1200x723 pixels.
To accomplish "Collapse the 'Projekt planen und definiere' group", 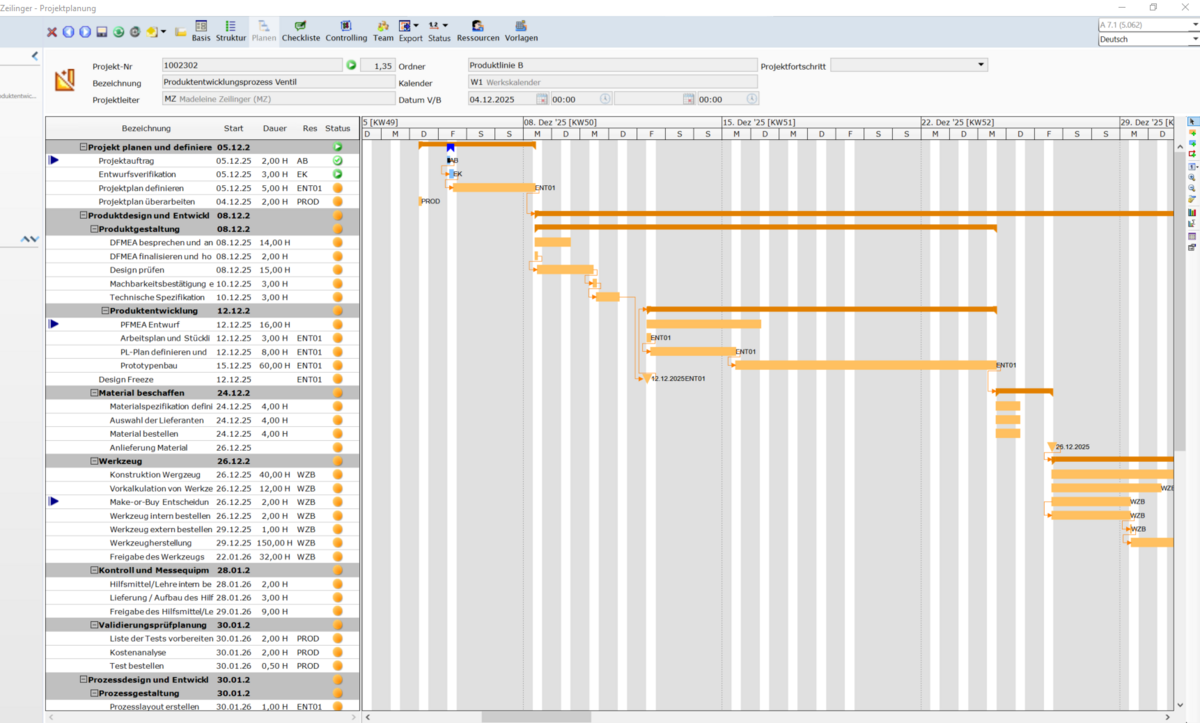I will point(84,147).
